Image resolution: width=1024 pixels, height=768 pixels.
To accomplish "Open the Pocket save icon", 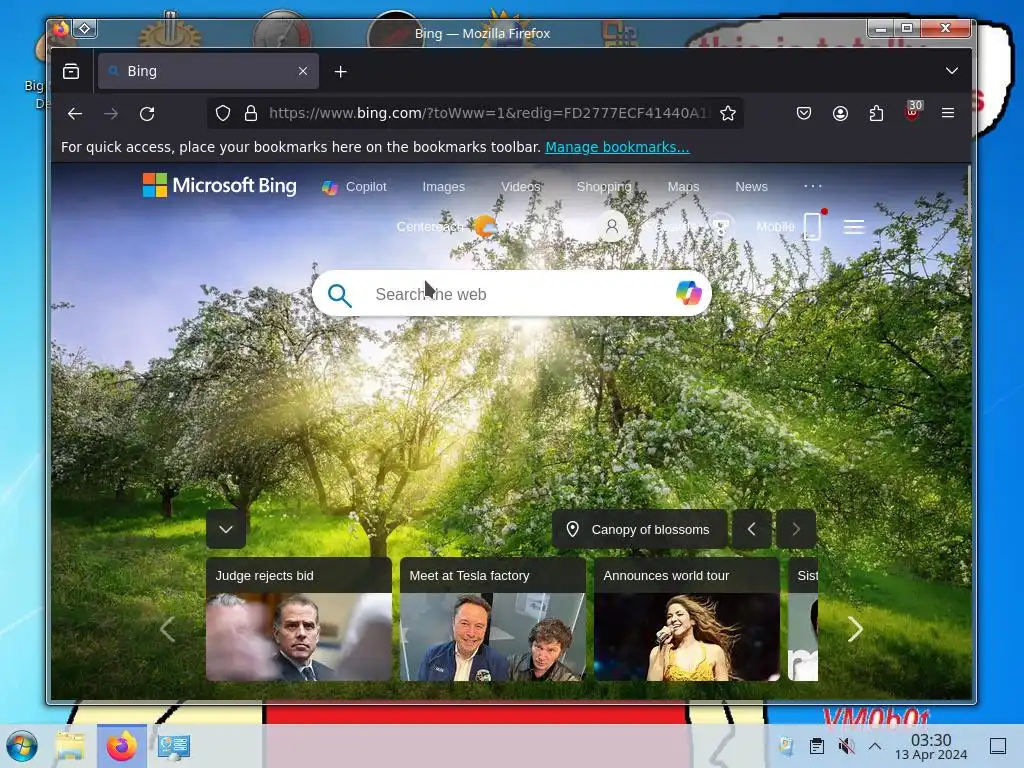I will pos(804,113).
